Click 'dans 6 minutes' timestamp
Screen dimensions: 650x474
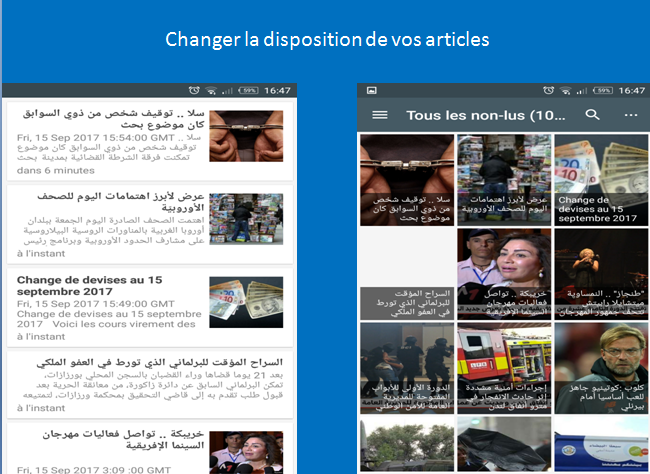pos(56,170)
